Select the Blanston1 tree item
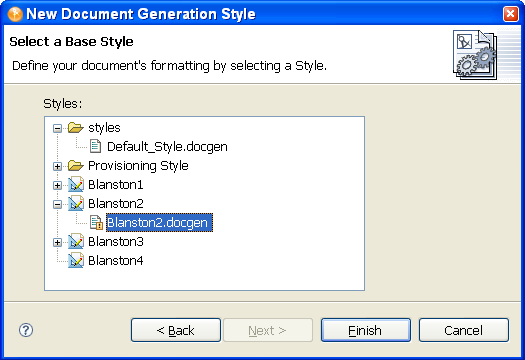The height and width of the screenshot is (360, 525). (116, 185)
